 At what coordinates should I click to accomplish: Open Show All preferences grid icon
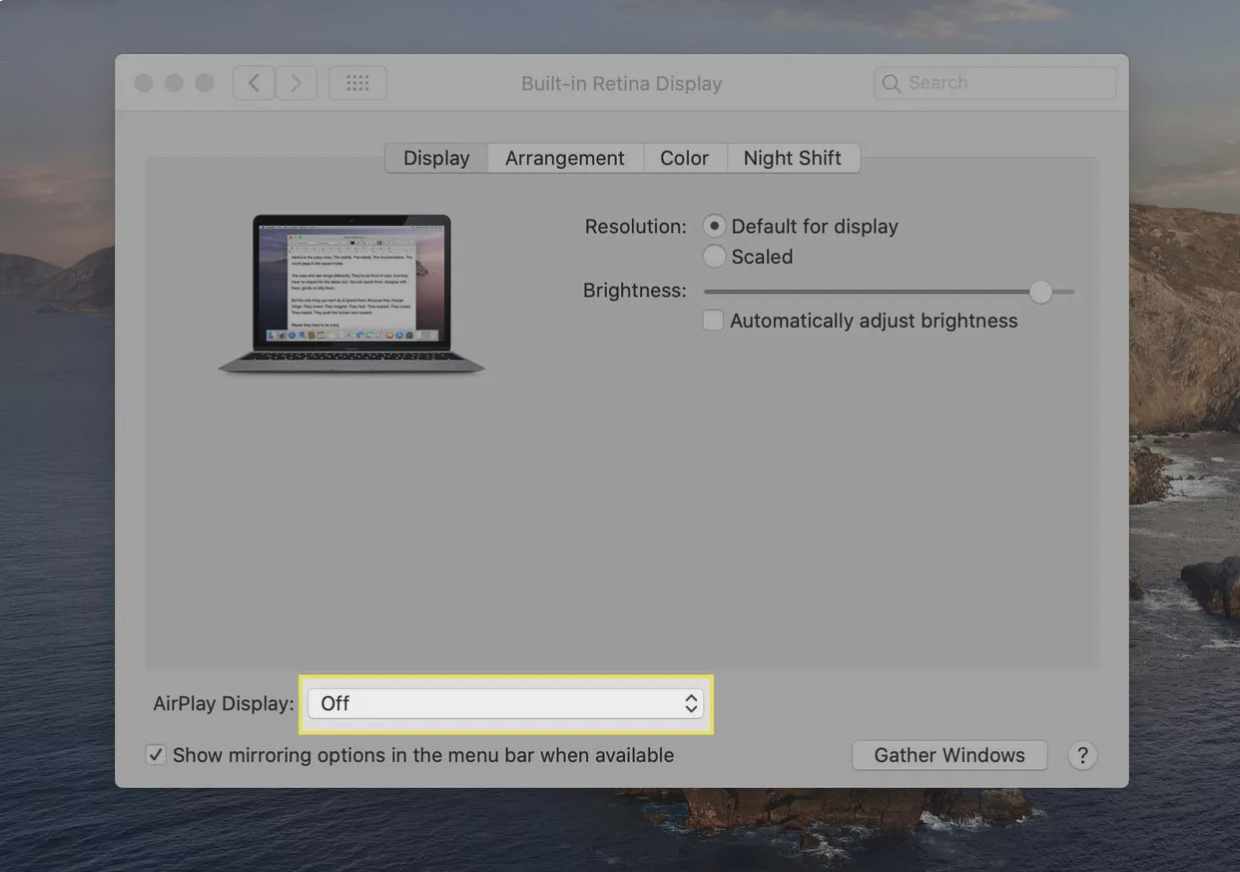click(x=357, y=83)
